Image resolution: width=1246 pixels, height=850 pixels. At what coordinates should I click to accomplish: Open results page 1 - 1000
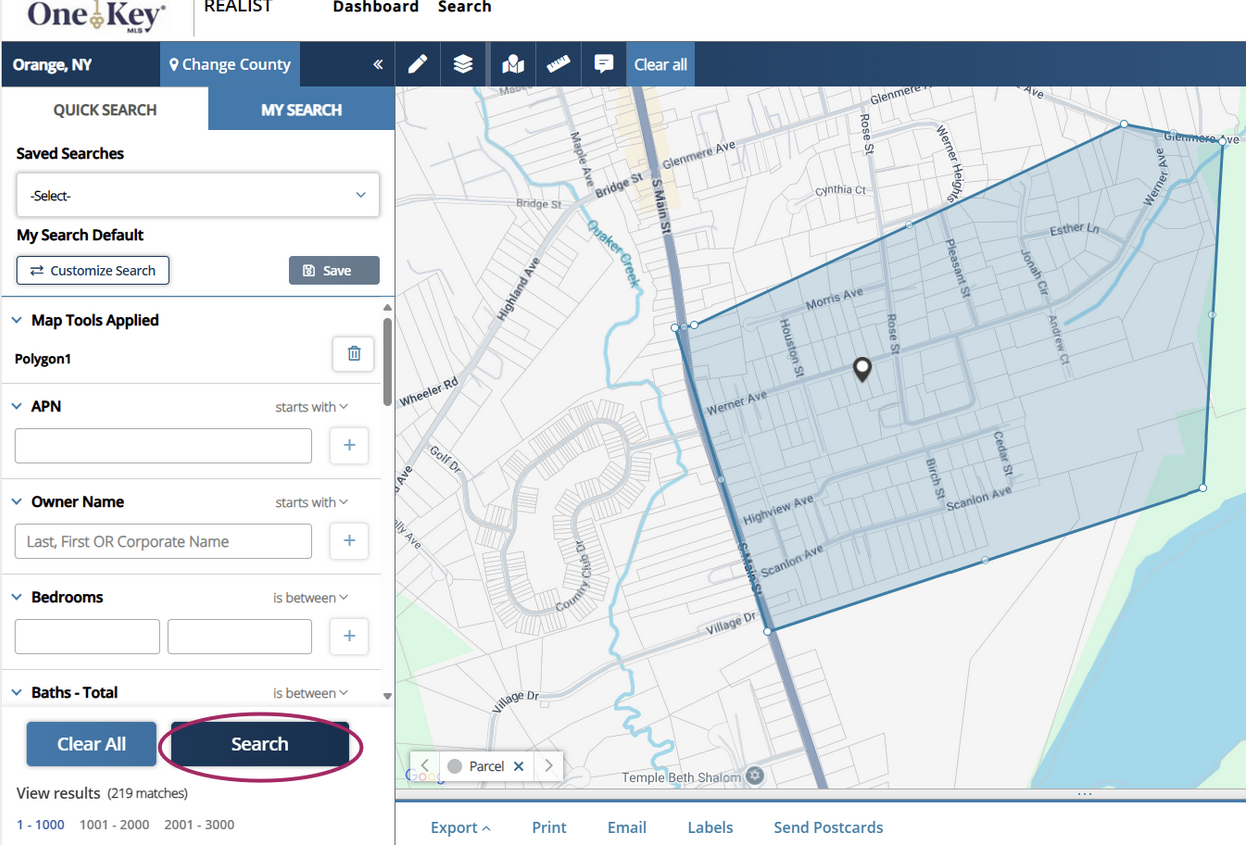[x=41, y=825]
